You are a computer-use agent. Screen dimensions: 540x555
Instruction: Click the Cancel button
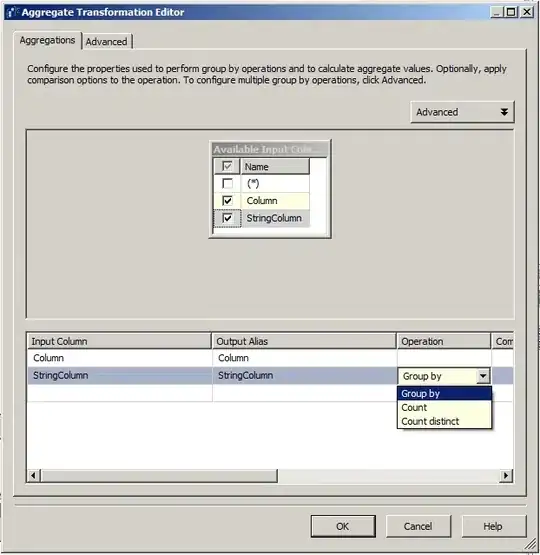coord(418,526)
